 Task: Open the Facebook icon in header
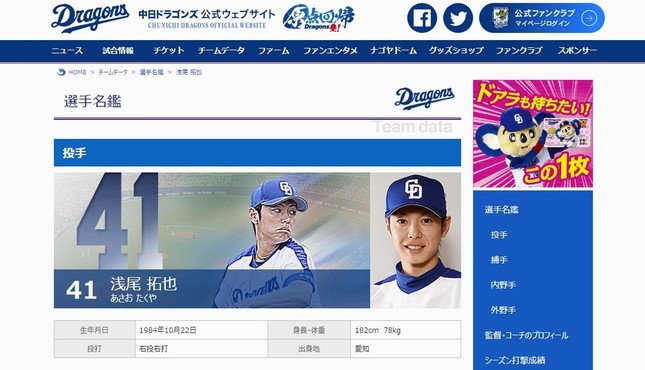click(422, 18)
